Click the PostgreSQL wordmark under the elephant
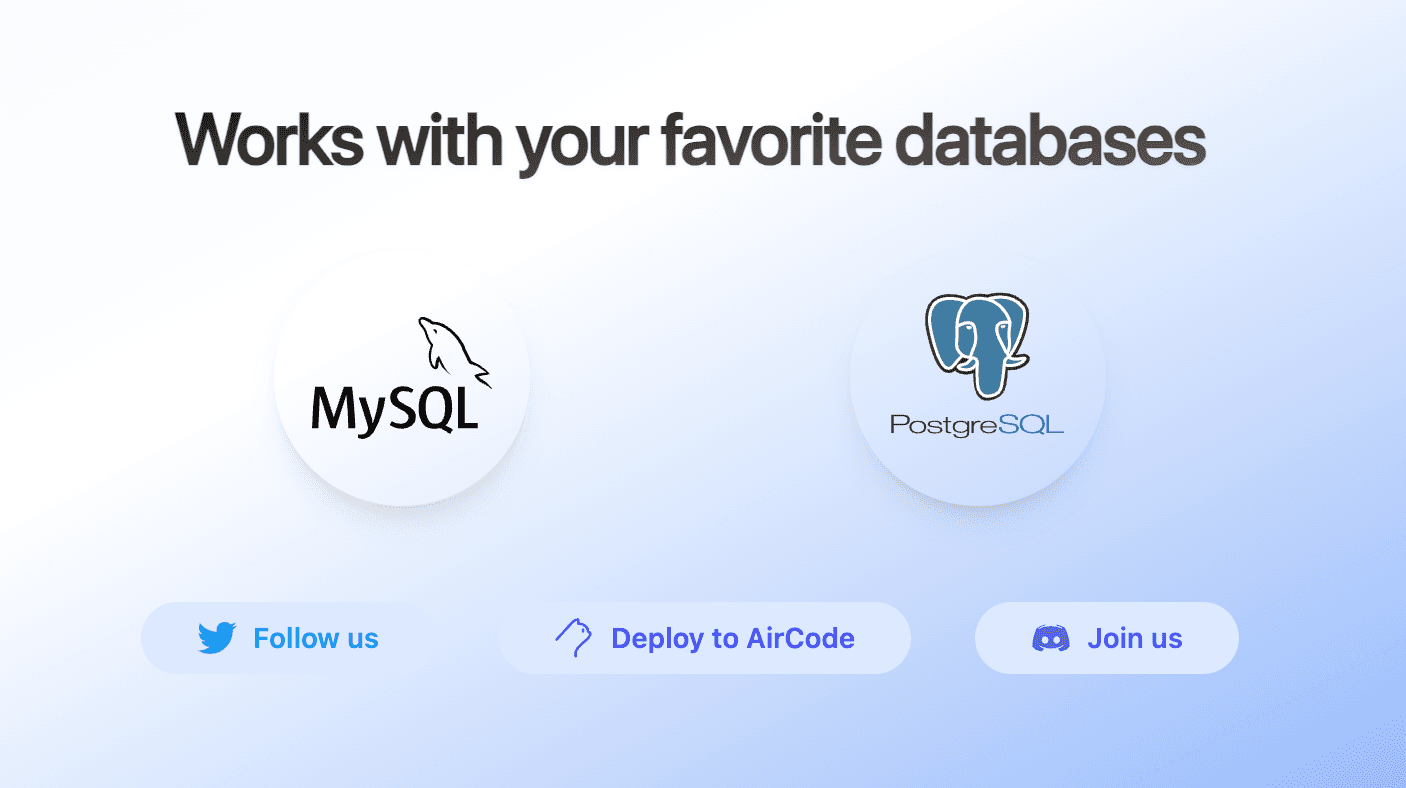Viewport: 1406px width, 788px height. [976, 425]
